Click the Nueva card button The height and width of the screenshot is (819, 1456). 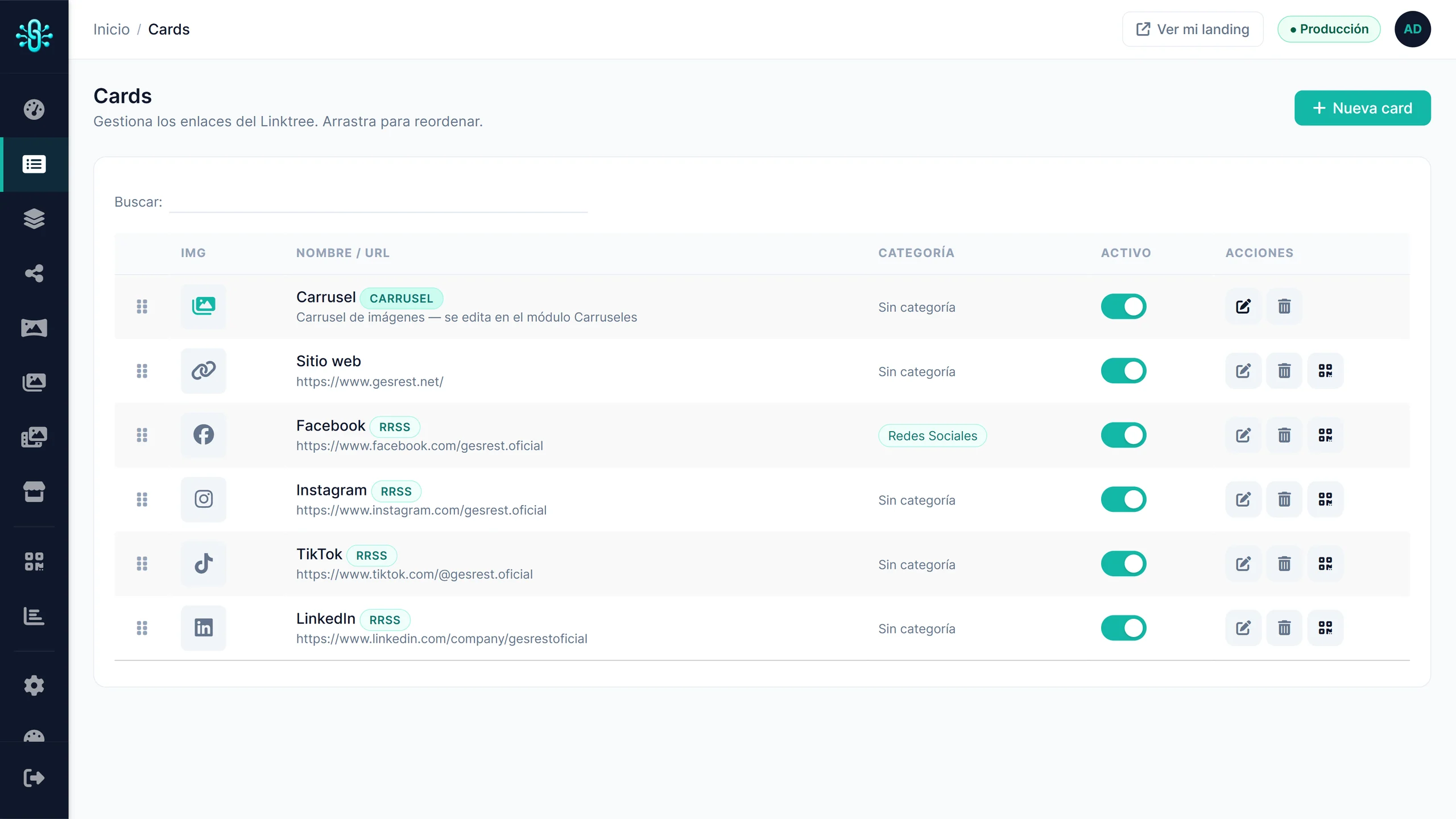[x=1362, y=108]
